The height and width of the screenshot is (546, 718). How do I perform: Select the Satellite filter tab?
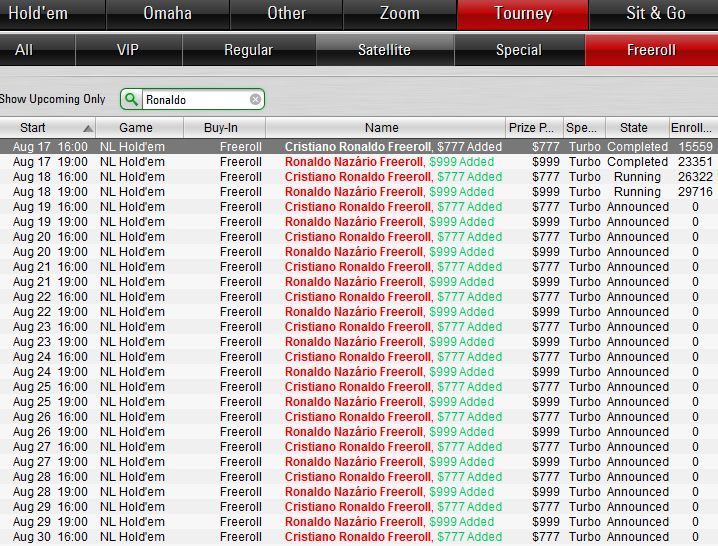tap(385, 50)
